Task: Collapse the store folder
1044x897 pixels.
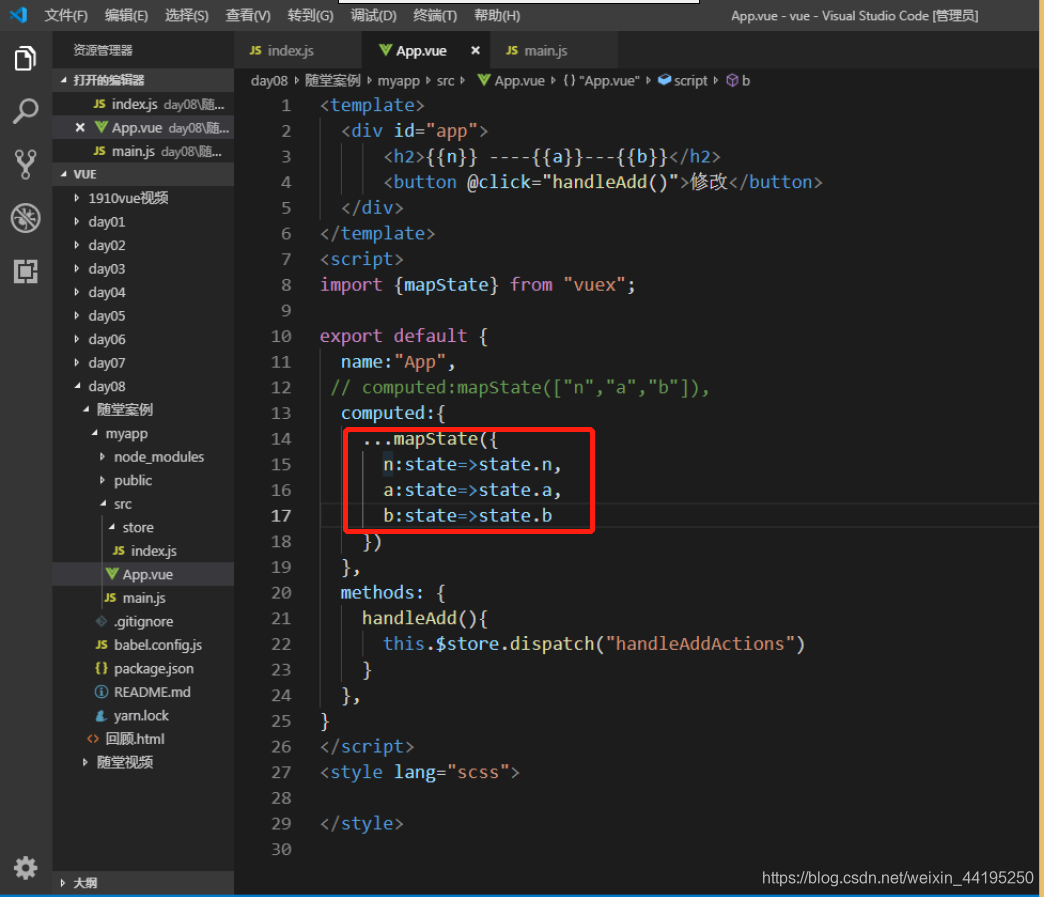Action: pyautogui.click(x=143, y=527)
